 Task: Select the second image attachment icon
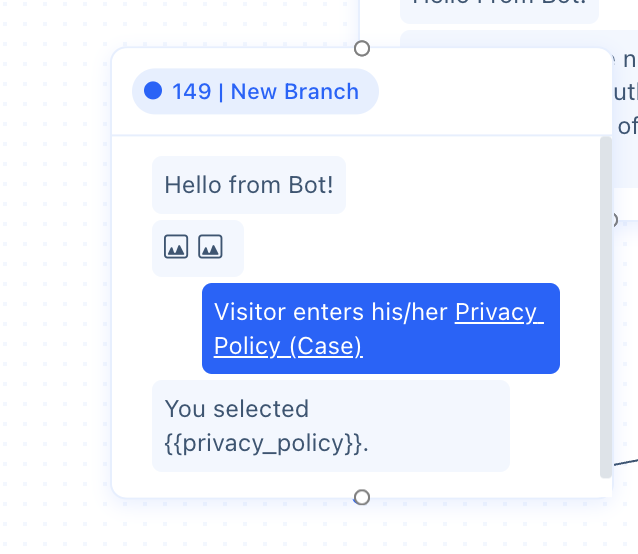(x=210, y=246)
